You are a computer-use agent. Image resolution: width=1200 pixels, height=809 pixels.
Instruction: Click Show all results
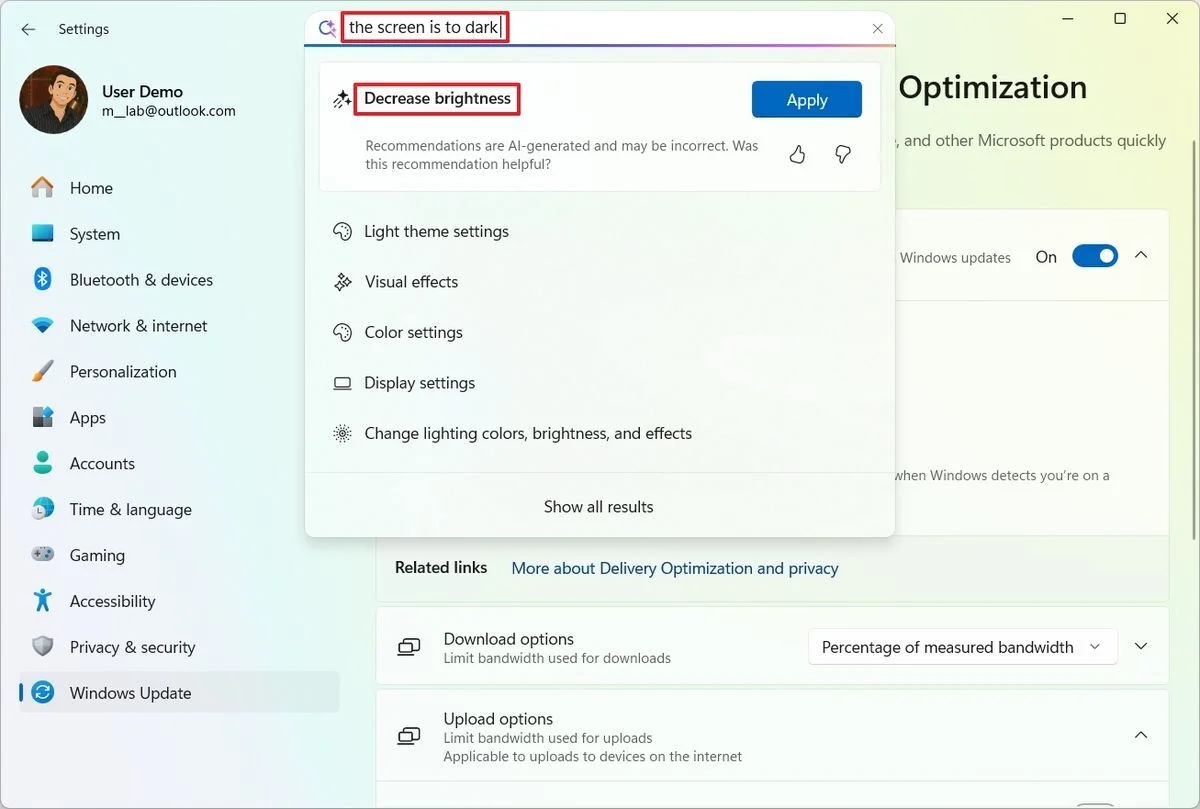(598, 507)
